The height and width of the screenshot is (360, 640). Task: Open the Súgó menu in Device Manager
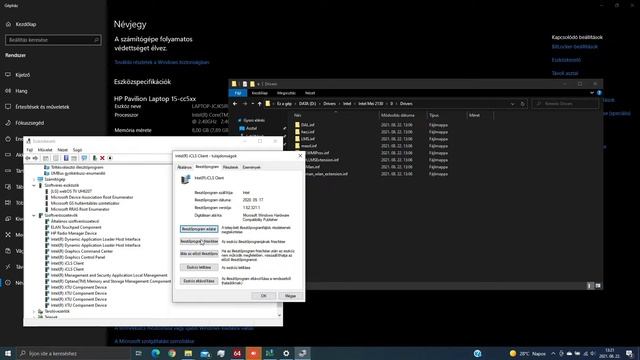(78, 150)
